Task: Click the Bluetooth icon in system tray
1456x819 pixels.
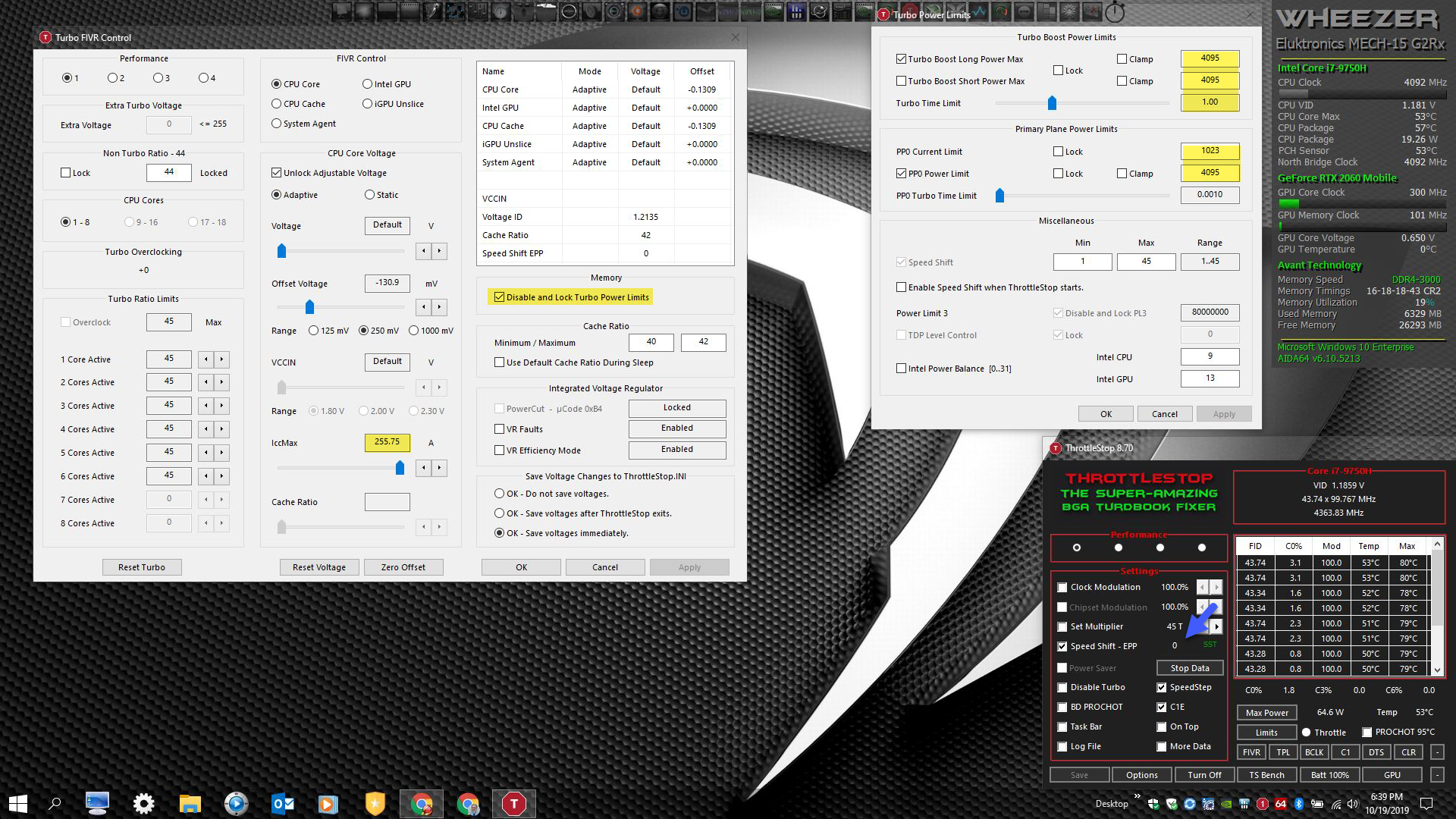Action: click(1298, 804)
